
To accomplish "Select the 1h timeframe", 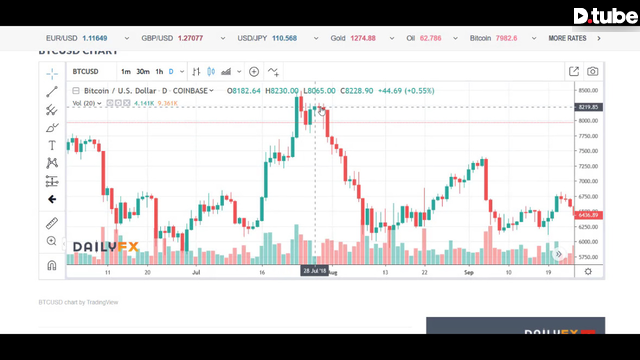I will pos(159,72).
